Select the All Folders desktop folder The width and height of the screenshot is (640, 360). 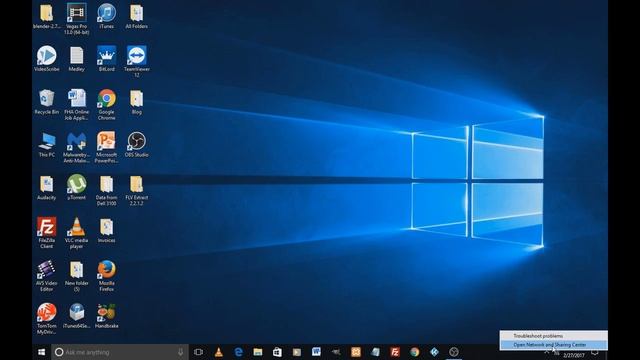coord(137,16)
